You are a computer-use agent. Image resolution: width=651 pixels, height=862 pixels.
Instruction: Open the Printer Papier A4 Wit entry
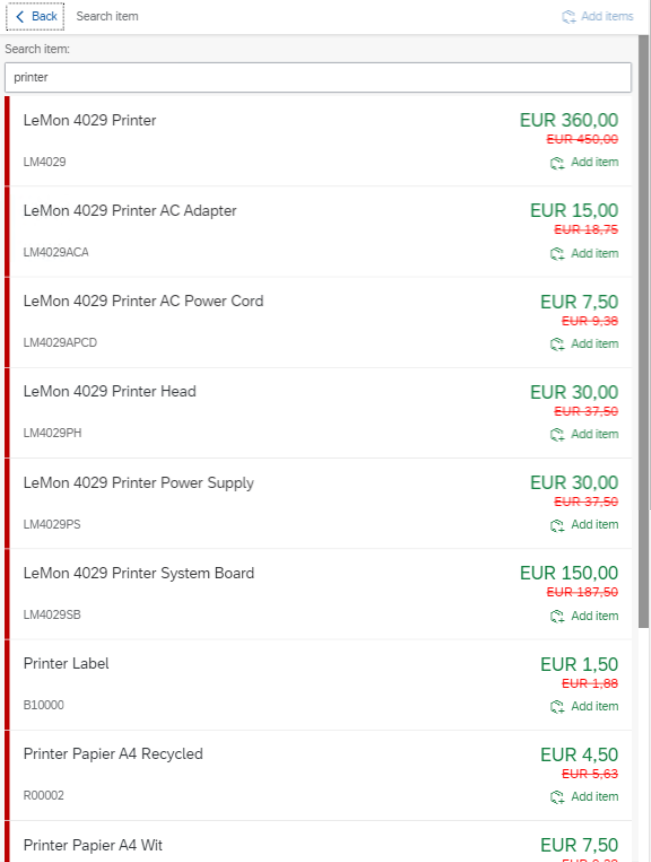(250, 845)
